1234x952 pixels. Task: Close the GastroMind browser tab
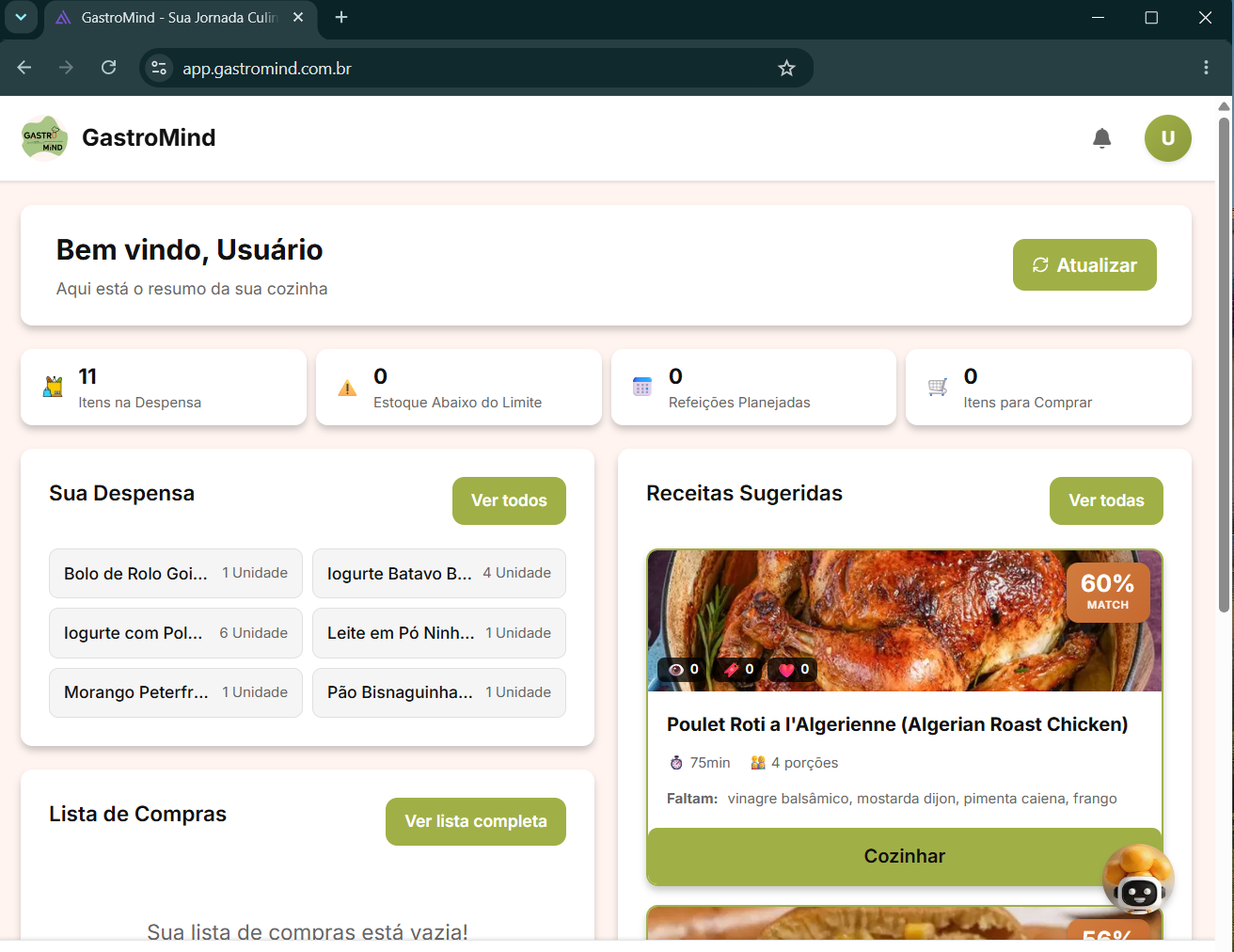click(298, 17)
